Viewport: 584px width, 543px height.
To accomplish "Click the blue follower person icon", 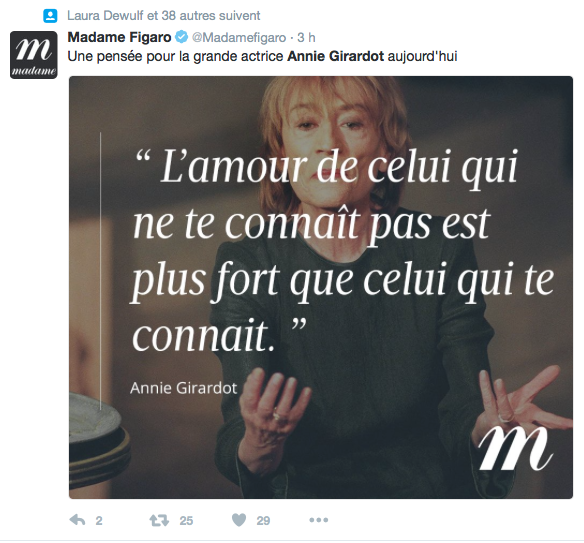I will (50, 16).
